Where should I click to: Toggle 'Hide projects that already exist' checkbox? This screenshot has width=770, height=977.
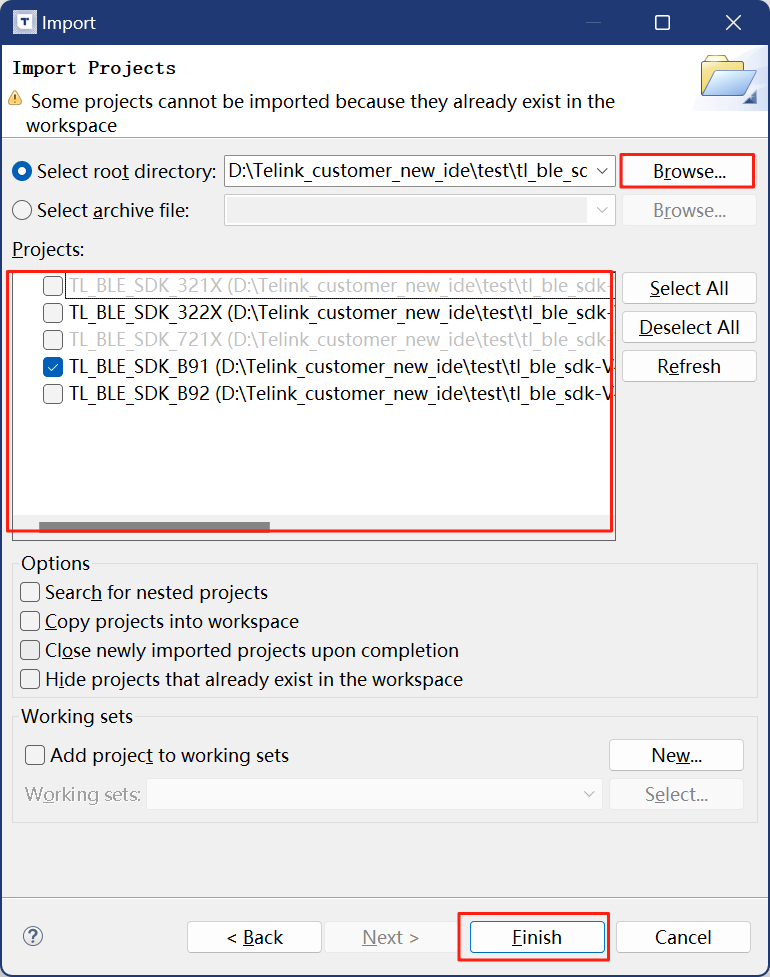coord(31,679)
